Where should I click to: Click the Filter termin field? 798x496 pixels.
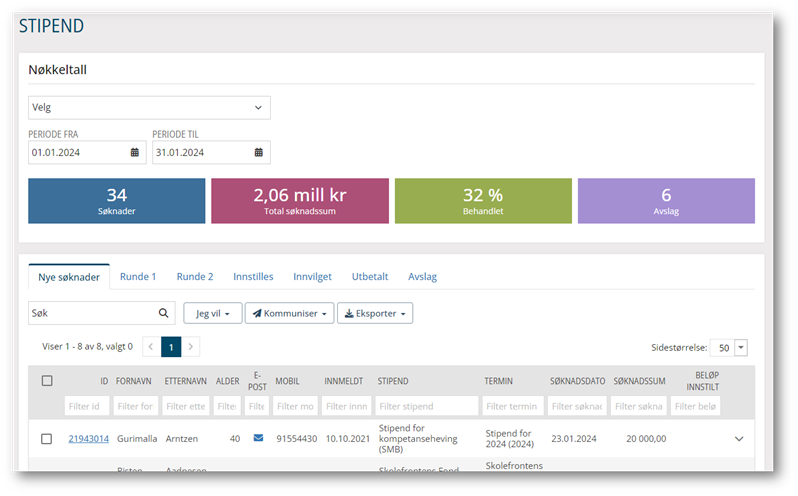(x=513, y=406)
